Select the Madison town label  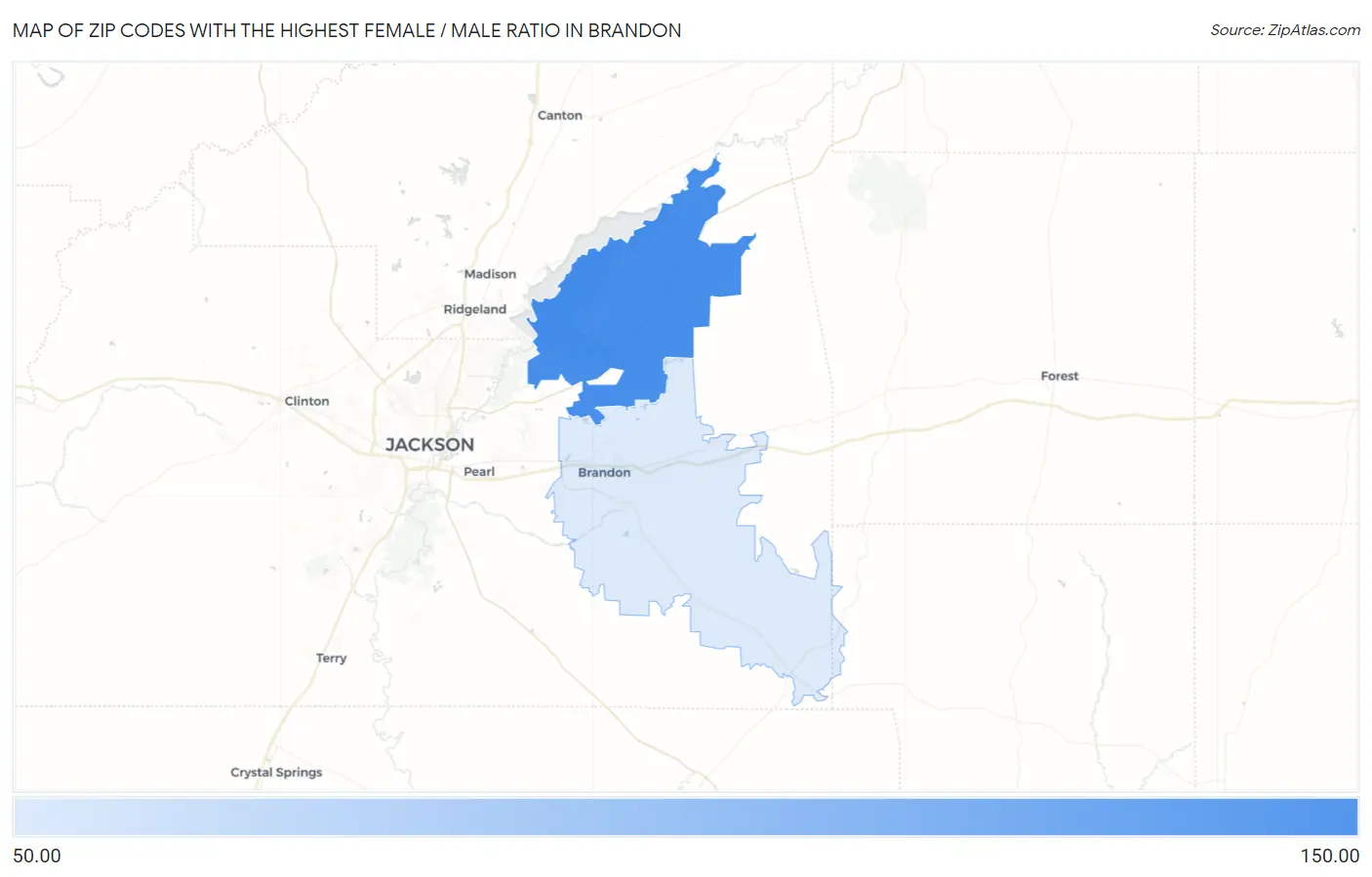pyautogui.click(x=490, y=274)
